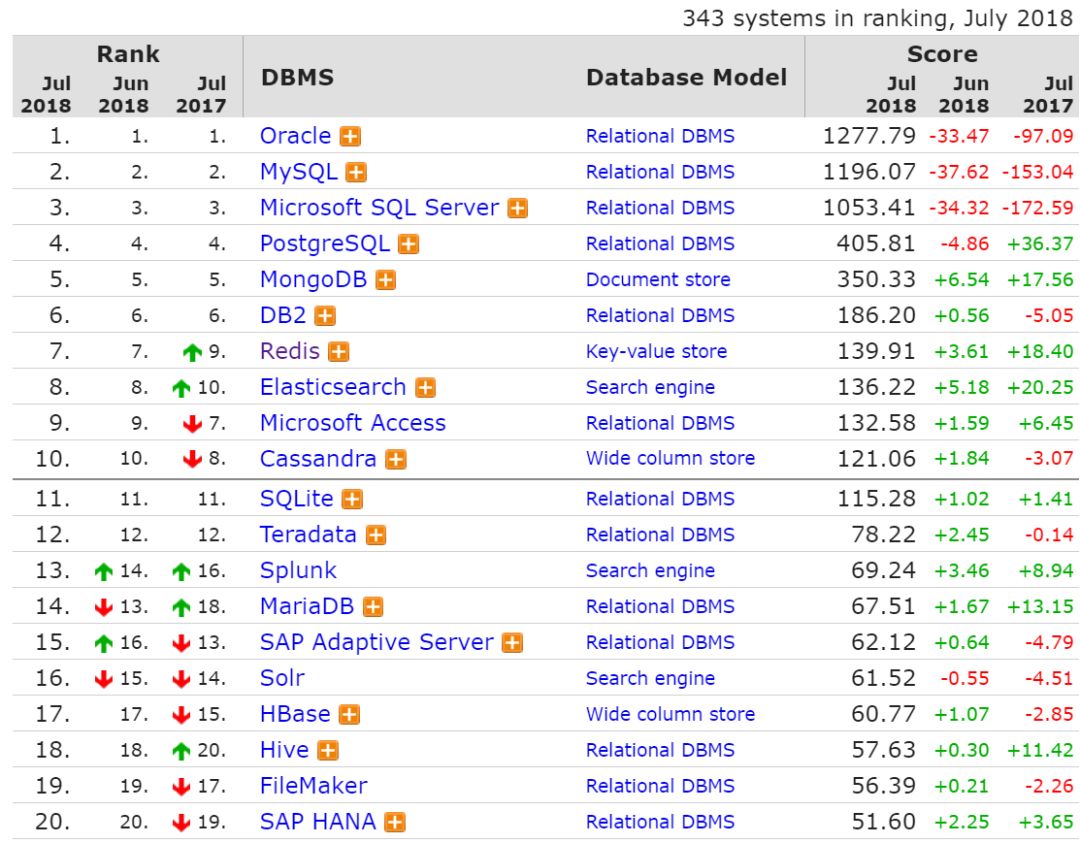Open the Microsoft Access link

pos(353,423)
